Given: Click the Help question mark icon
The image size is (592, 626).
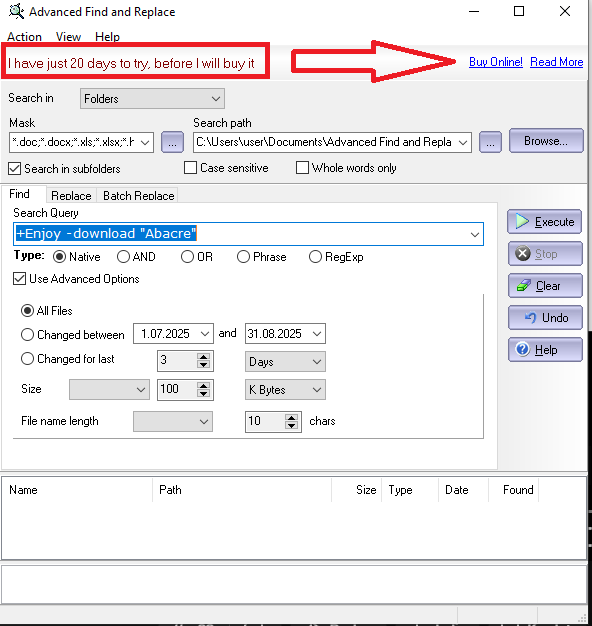Looking at the screenshot, I should pos(523,349).
